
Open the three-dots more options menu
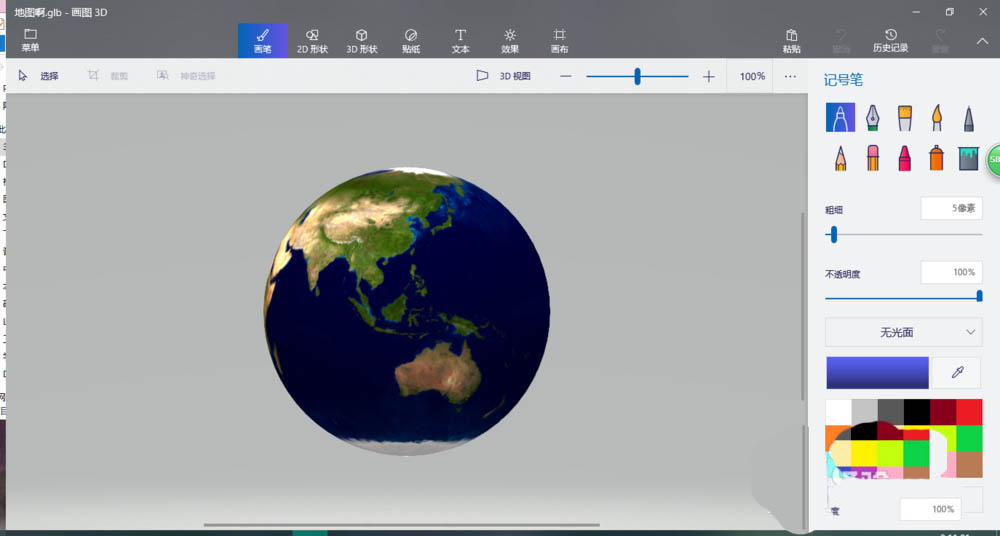coord(790,76)
